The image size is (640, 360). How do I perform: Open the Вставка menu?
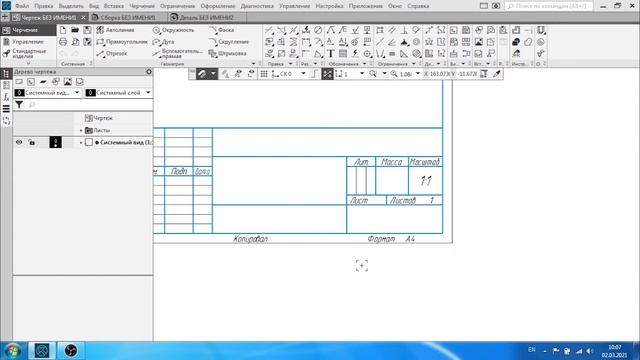(x=114, y=6)
